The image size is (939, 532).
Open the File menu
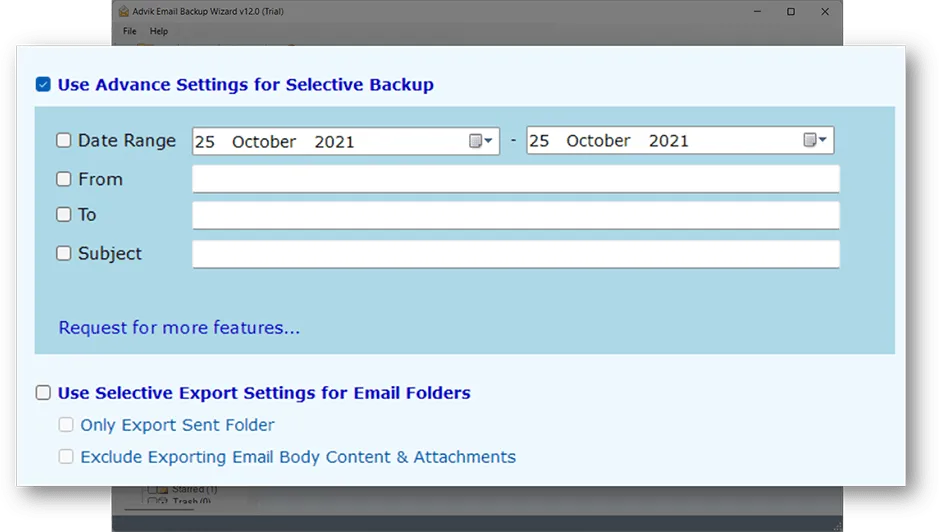(130, 31)
